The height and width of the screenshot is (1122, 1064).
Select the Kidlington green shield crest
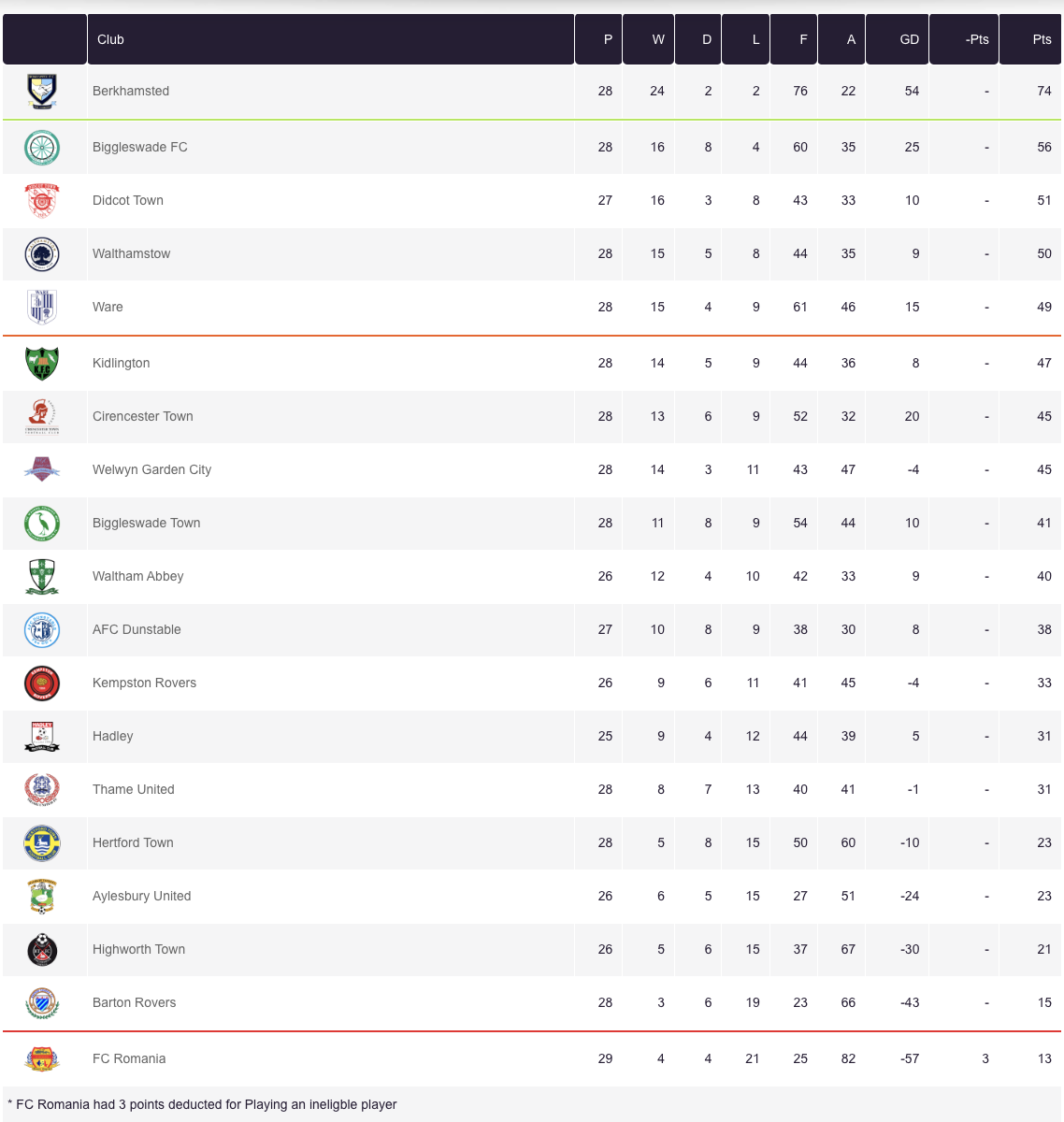(x=42, y=363)
